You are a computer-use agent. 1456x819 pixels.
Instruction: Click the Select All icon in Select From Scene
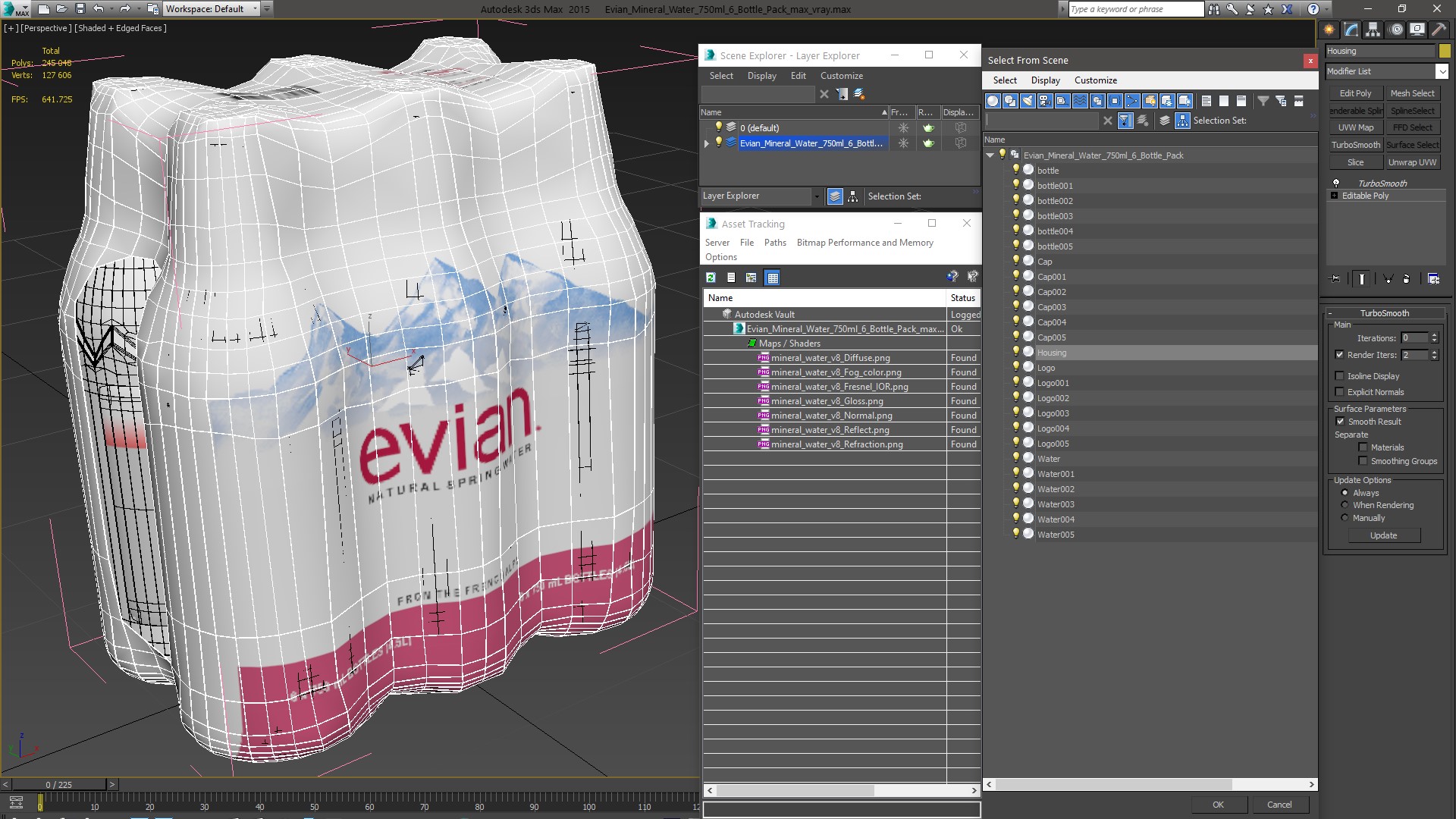pos(1207,101)
